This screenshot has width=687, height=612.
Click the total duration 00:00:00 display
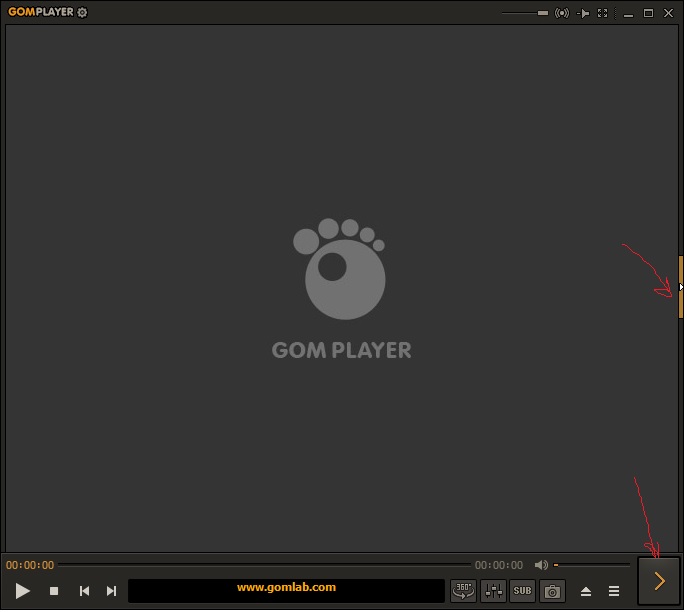pyautogui.click(x=500, y=567)
